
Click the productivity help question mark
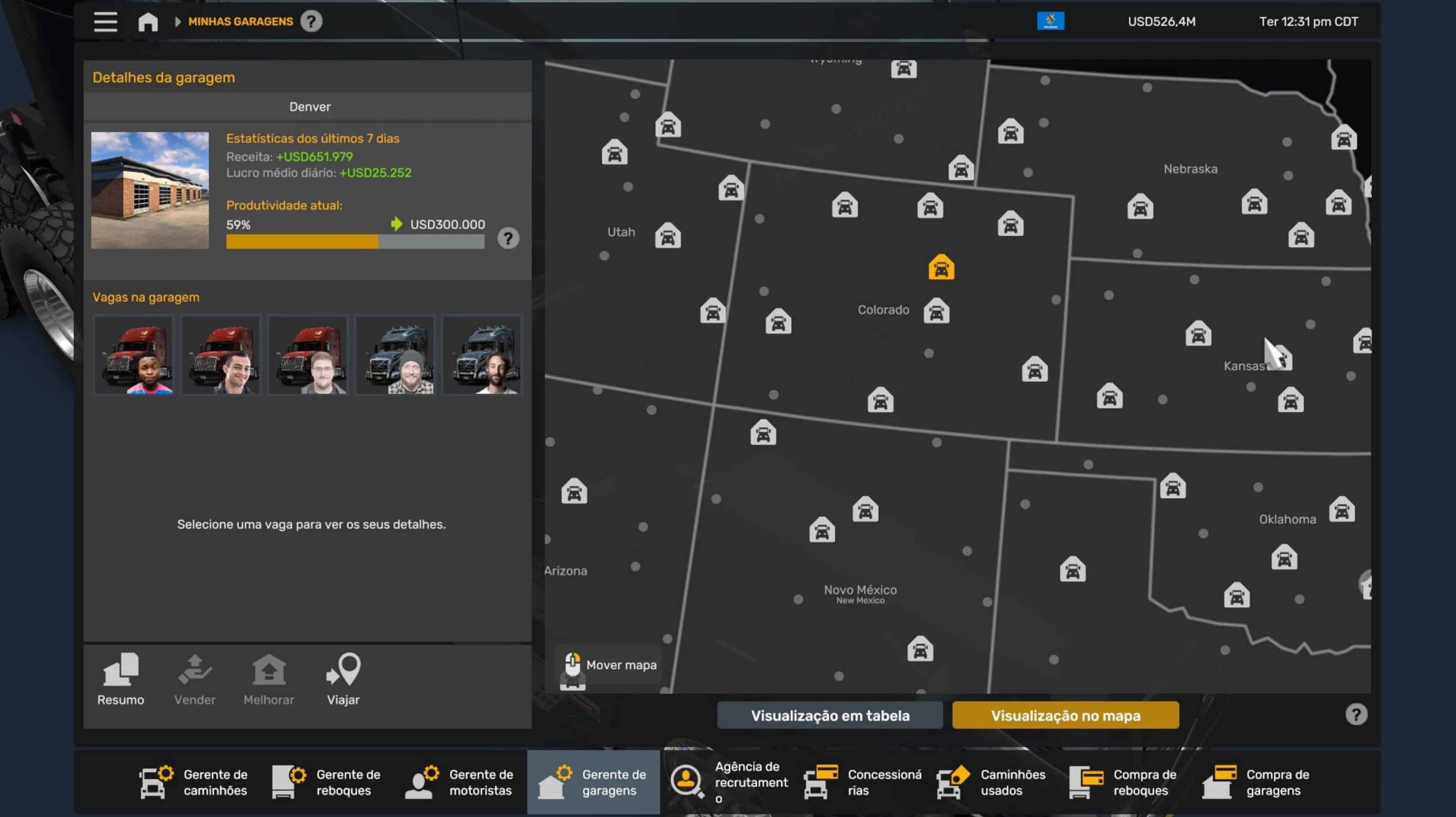click(x=508, y=239)
